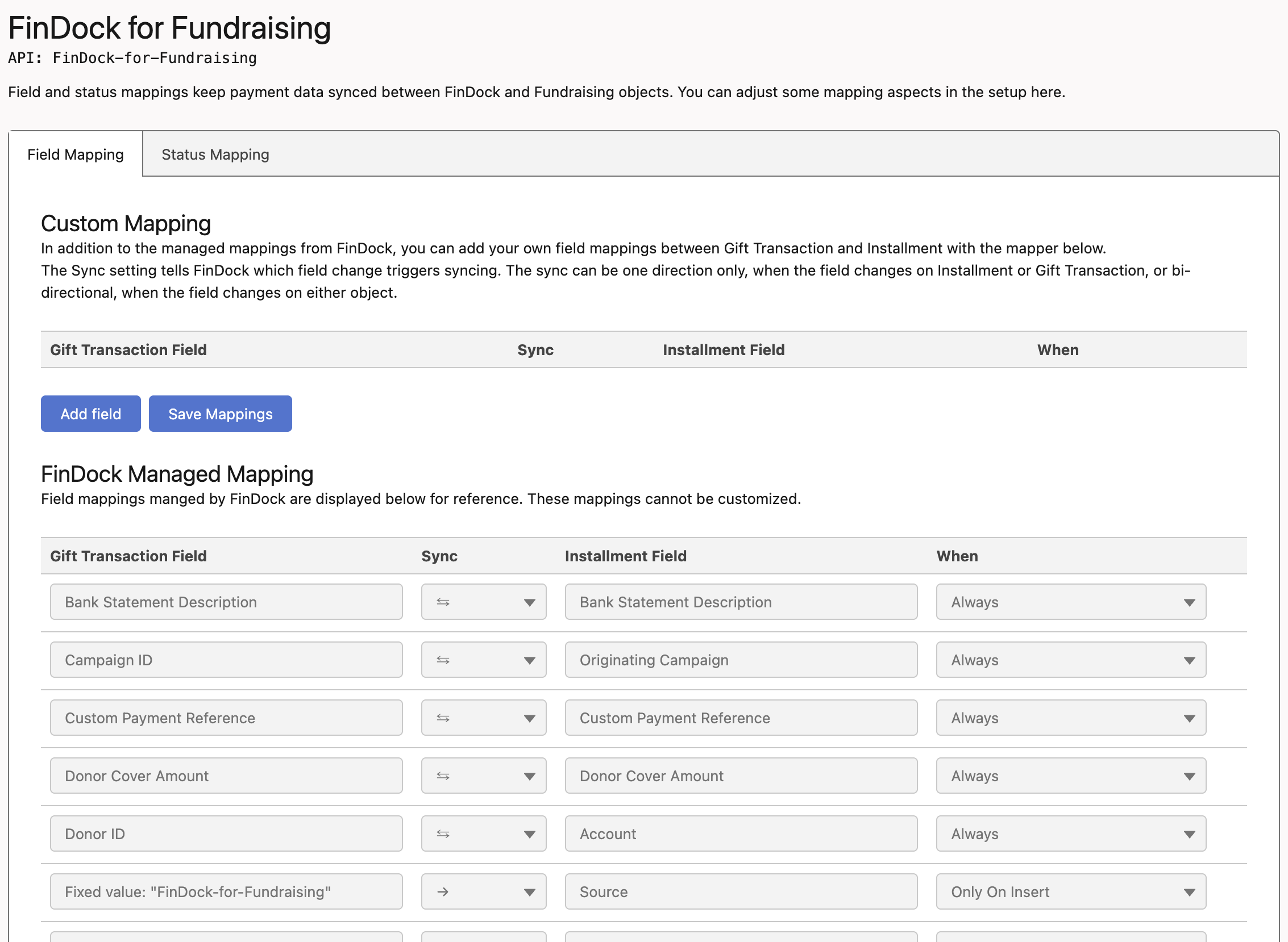This screenshot has width=1288, height=942.
Task: Expand When dropdown for Donor Cover Amount
Action: 1071,776
